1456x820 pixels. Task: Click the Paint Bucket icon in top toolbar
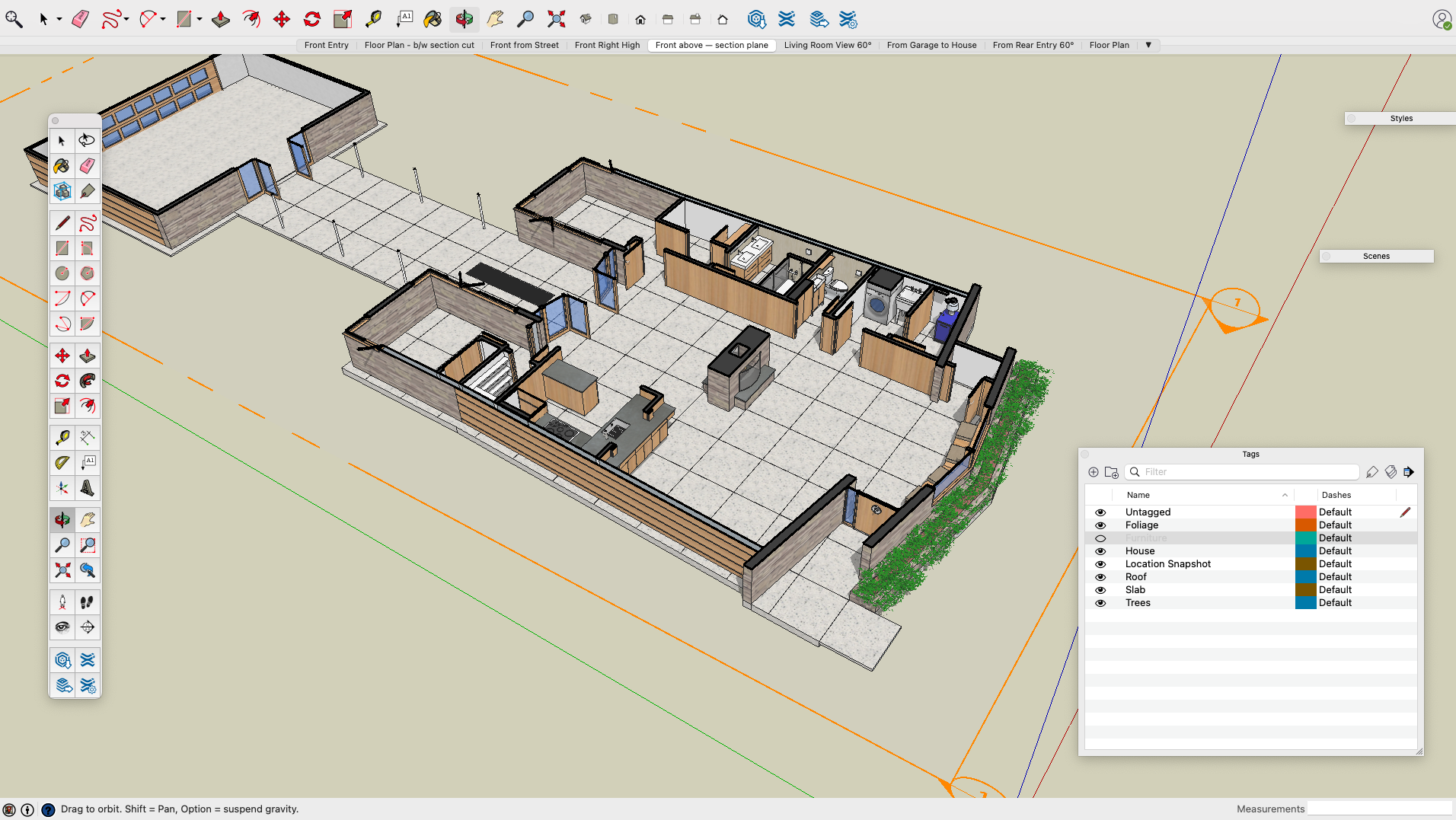tap(433, 19)
